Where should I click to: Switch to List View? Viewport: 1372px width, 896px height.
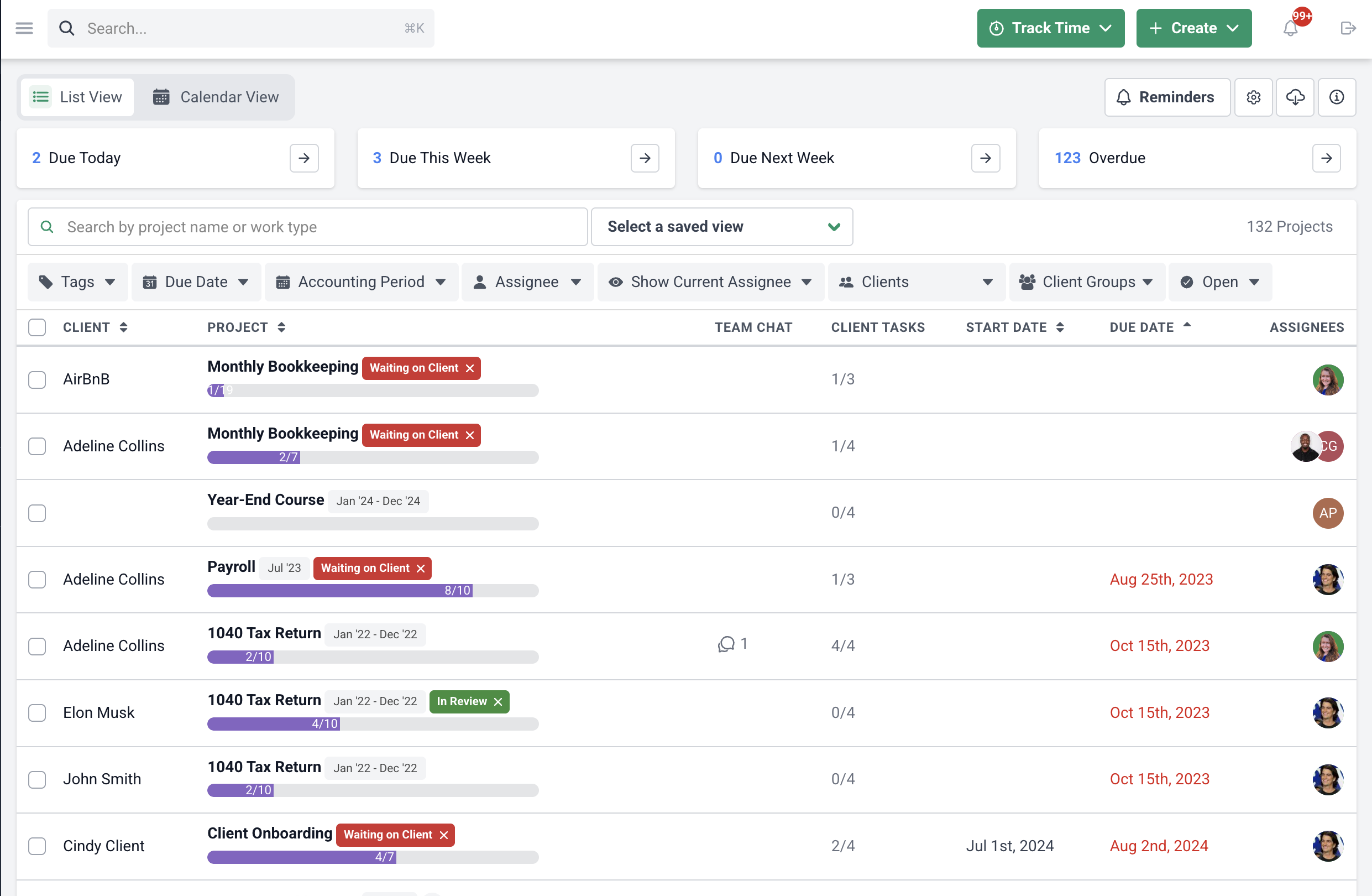[x=77, y=97]
